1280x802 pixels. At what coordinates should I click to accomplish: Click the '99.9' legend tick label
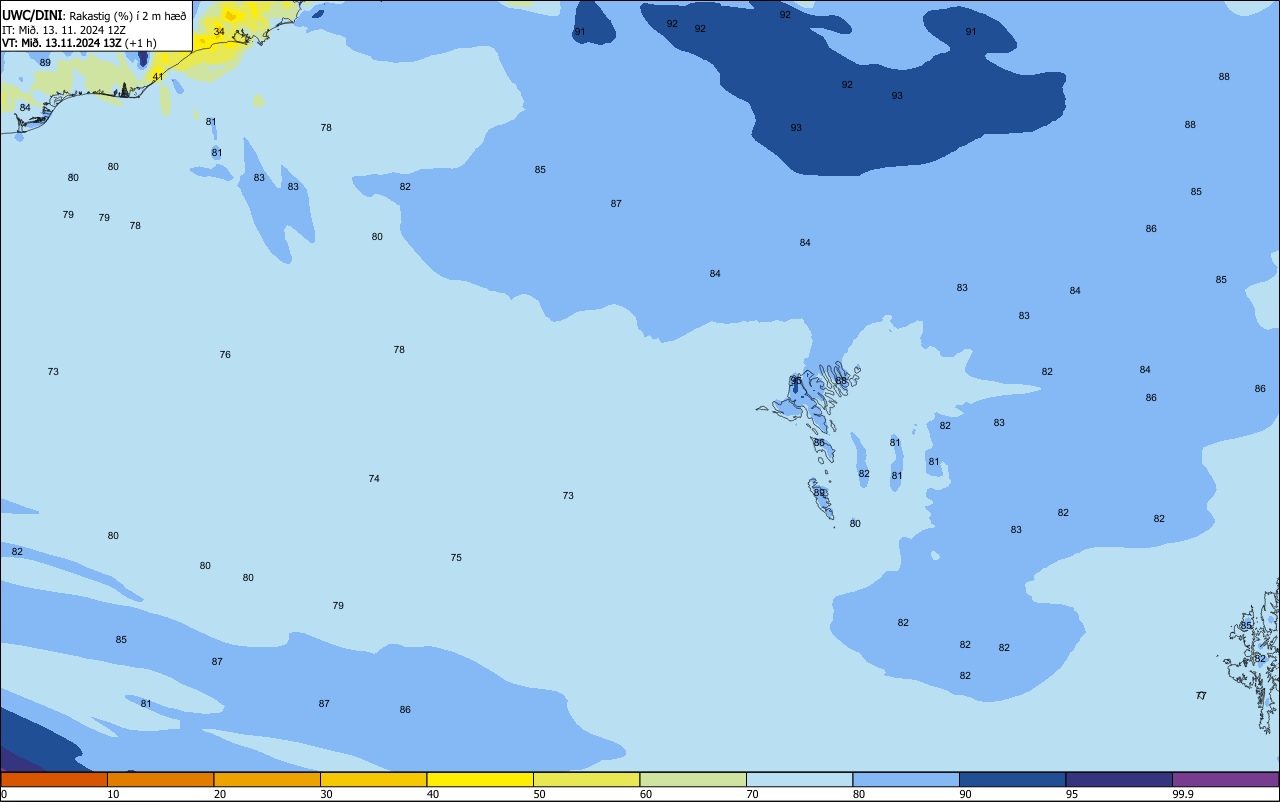click(1183, 794)
